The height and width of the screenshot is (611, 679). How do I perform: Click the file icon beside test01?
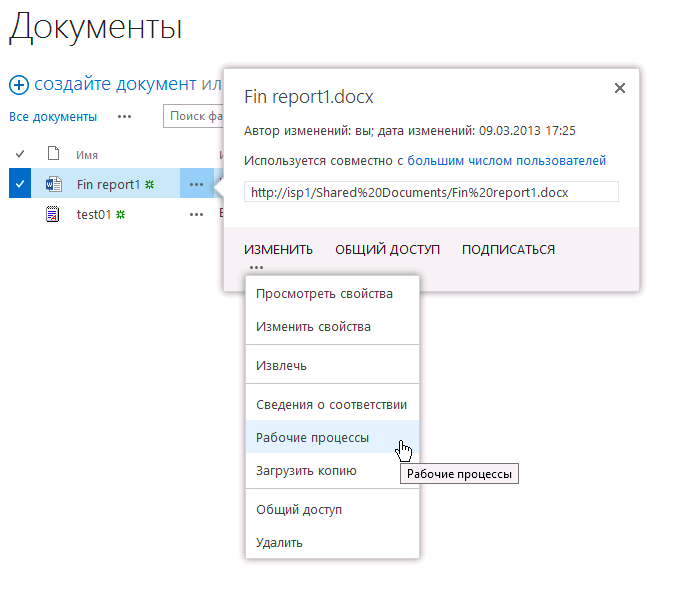[x=54, y=214]
